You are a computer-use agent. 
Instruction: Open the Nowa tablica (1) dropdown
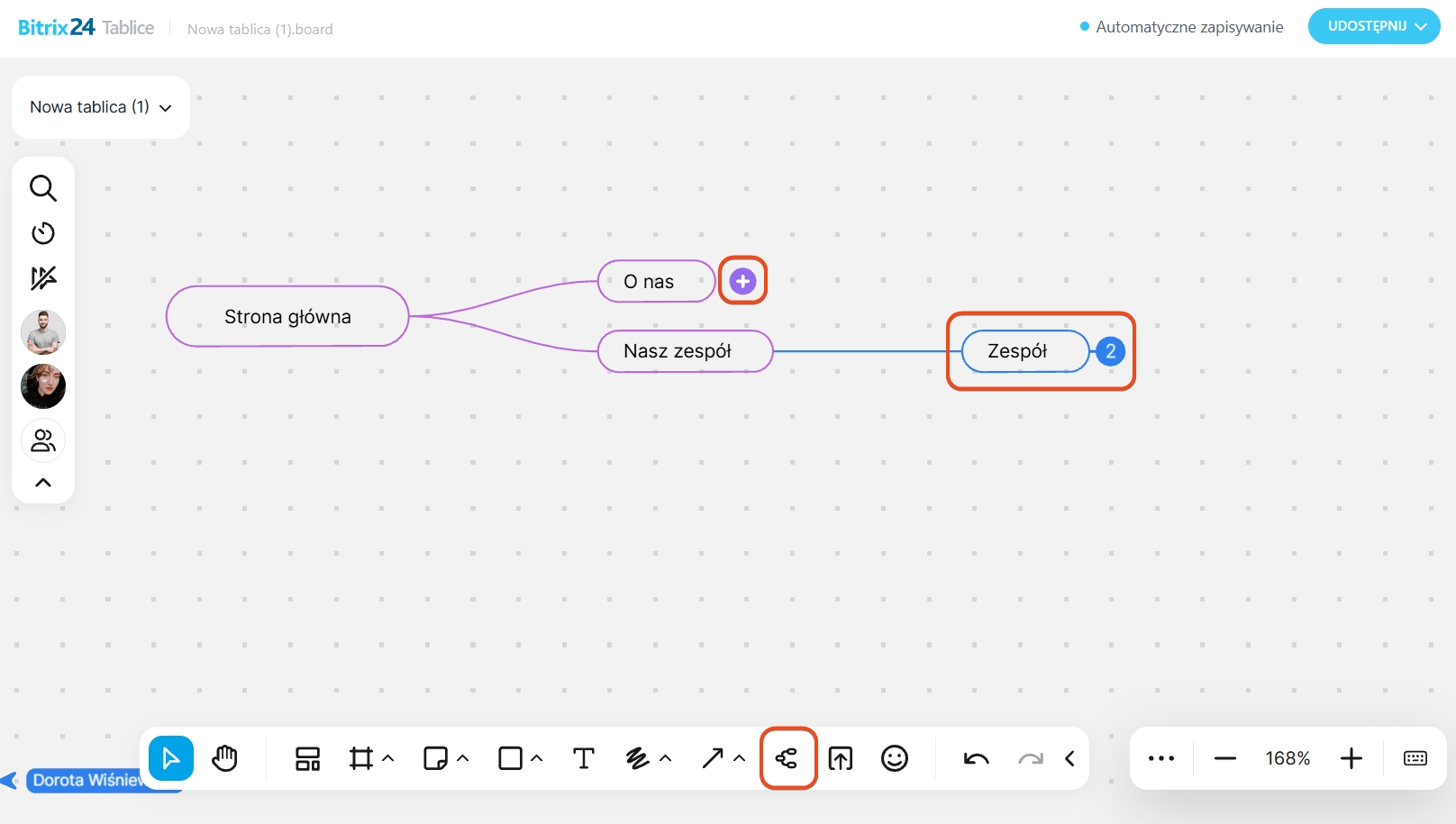click(100, 107)
